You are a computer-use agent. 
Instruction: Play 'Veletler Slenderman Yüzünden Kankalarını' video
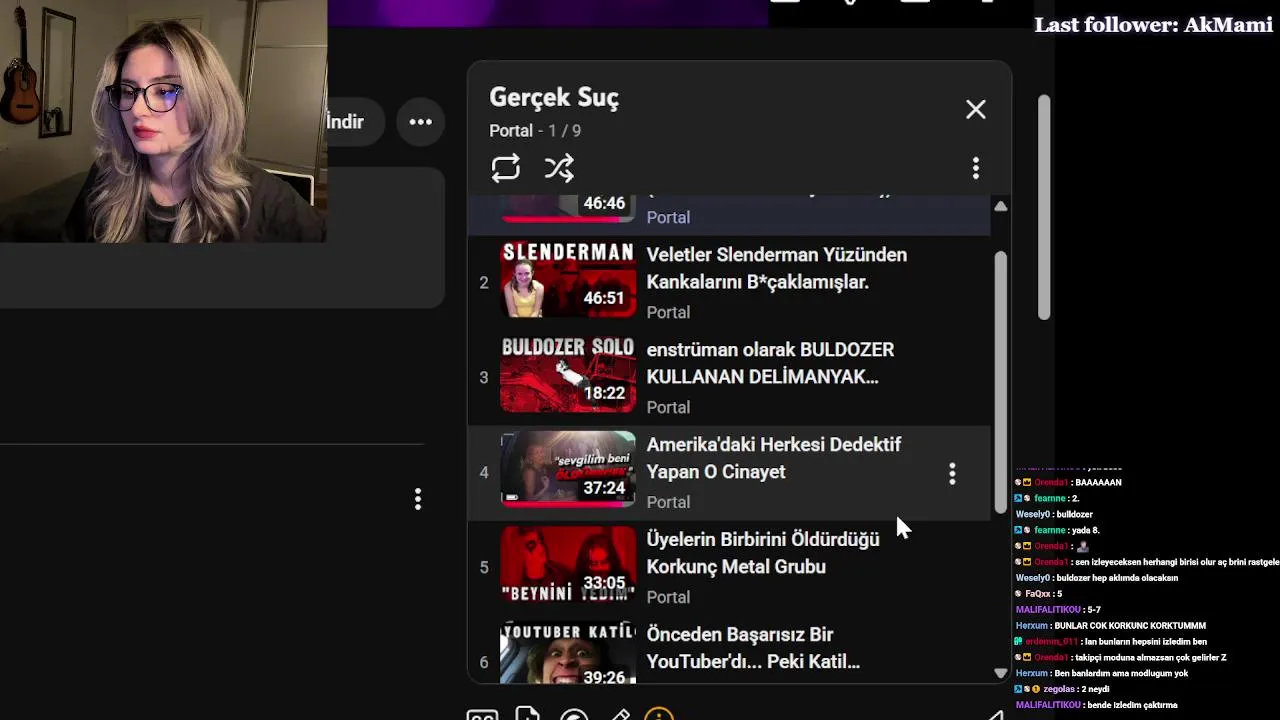[x=776, y=268]
